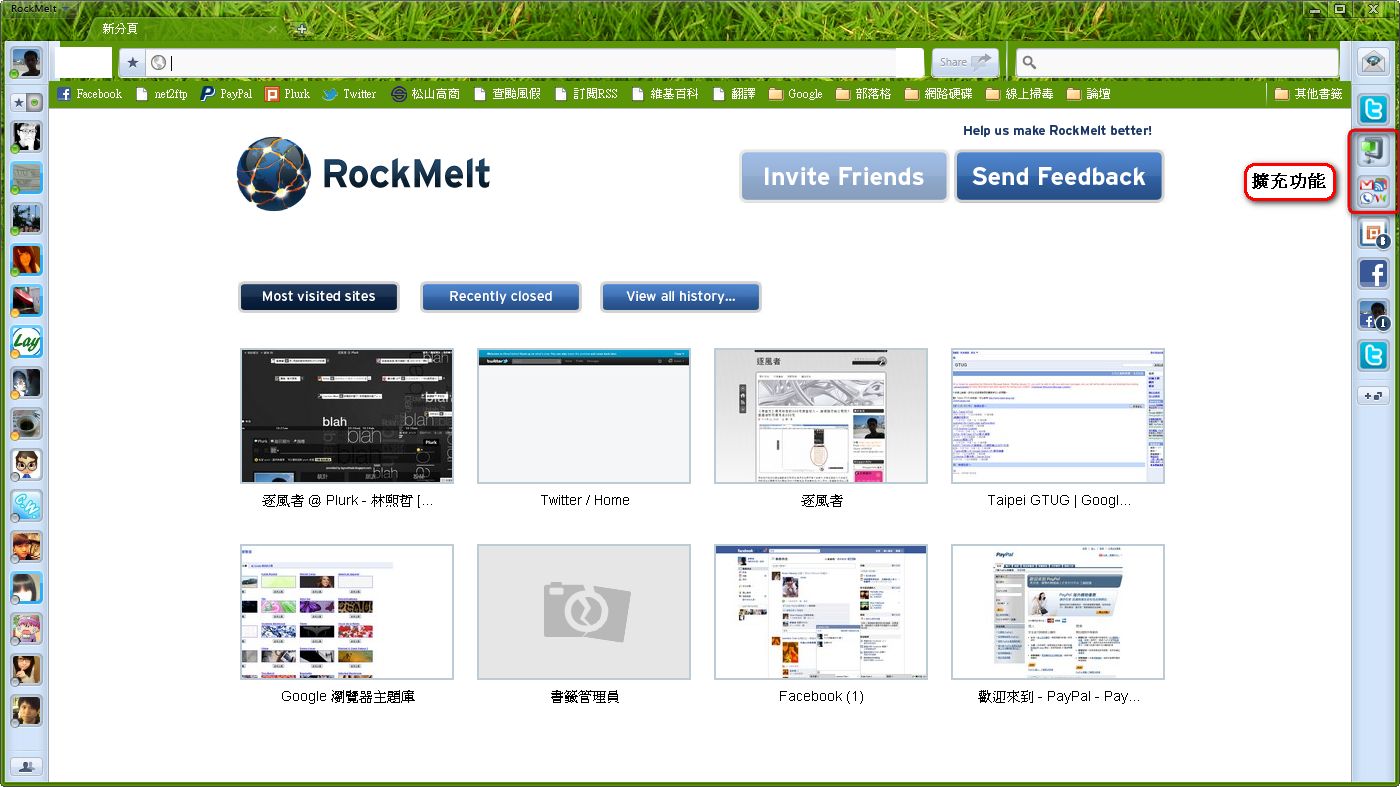Image resolution: width=1400 pixels, height=787 pixels.
Task: Open the 逐風者 blog thumbnail
Action: pos(821,416)
